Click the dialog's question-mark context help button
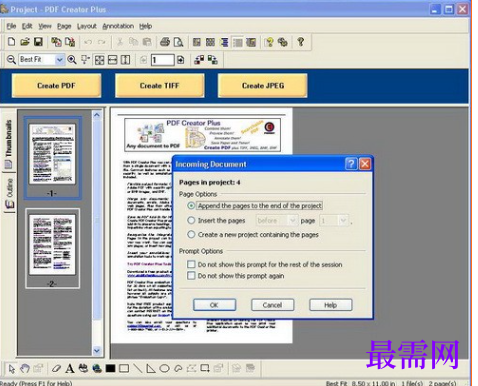Viewport: 478px width, 386px height. pyautogui.click(x=351, y=164)
